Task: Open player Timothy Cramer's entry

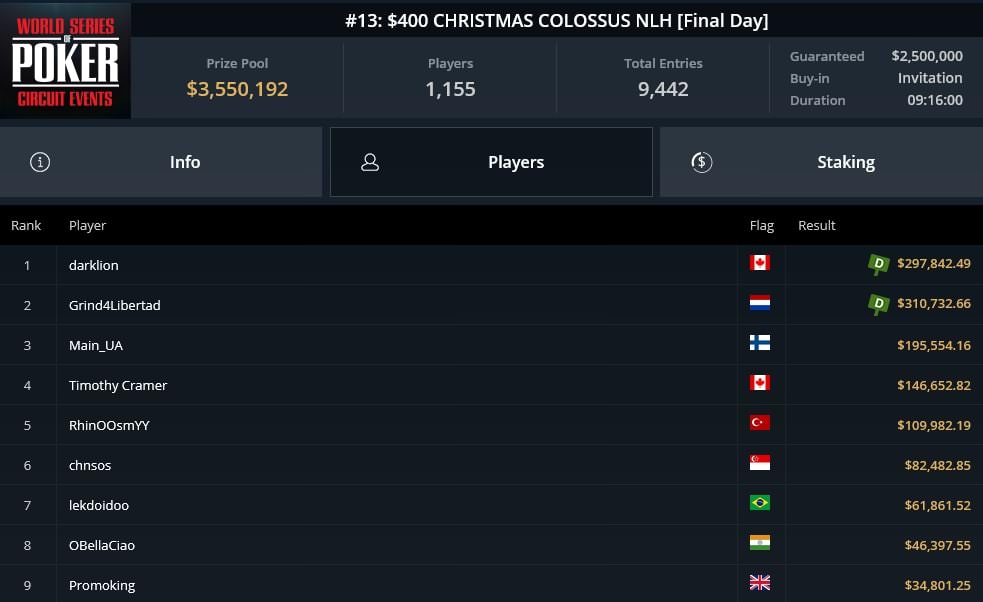Action: 118,385
